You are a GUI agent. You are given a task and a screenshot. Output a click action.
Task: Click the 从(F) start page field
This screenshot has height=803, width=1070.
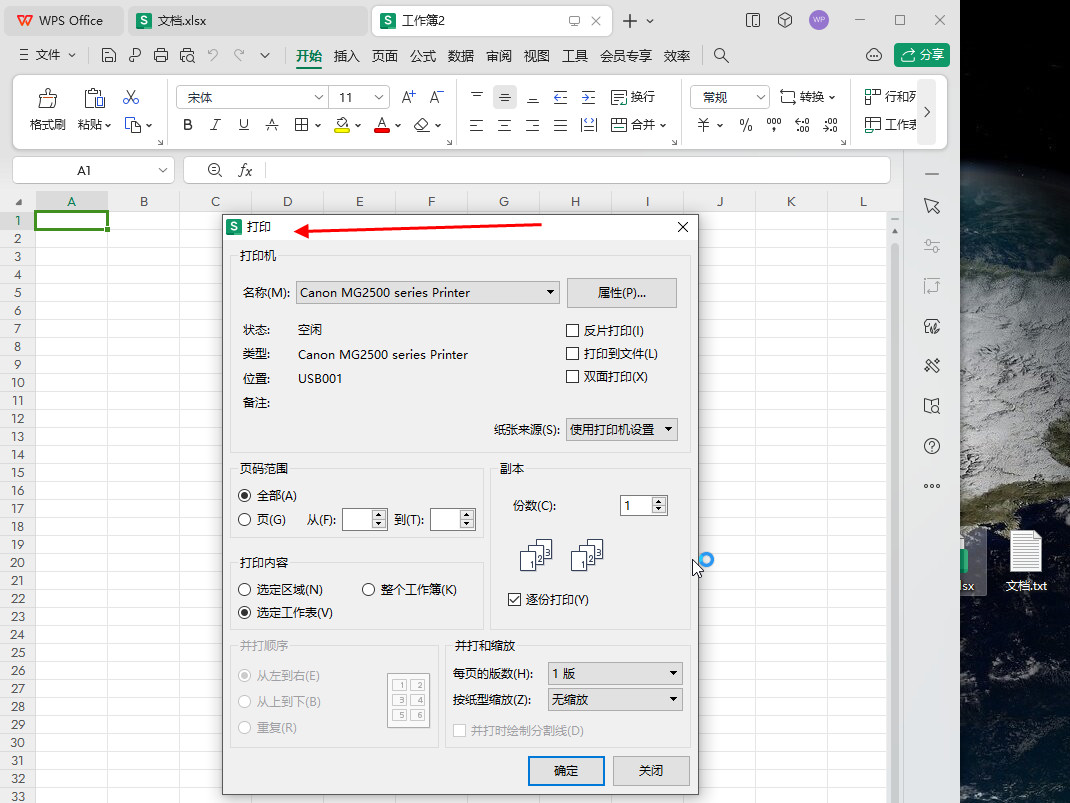pos(357,520)
